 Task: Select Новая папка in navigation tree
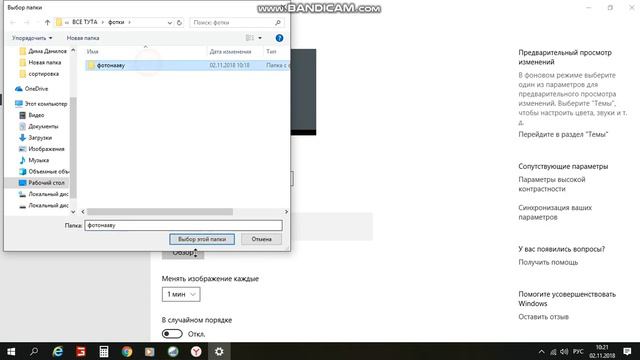pyautogui.click(x=40, y=62)
